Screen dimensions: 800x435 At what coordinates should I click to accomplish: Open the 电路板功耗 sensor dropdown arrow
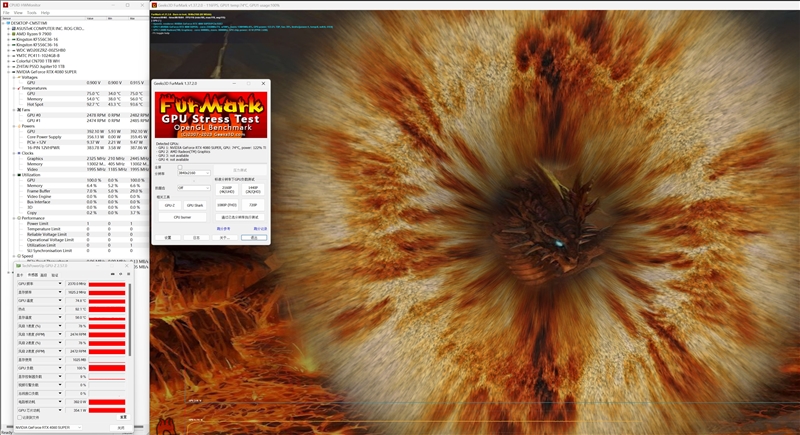point(60,402)
